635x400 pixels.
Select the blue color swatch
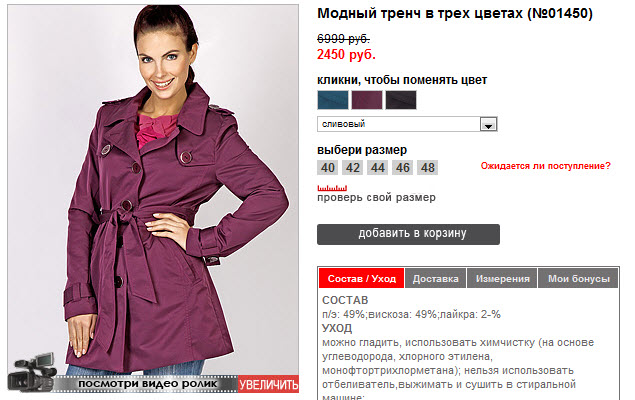pyautogui.click(x=333, y=100)
